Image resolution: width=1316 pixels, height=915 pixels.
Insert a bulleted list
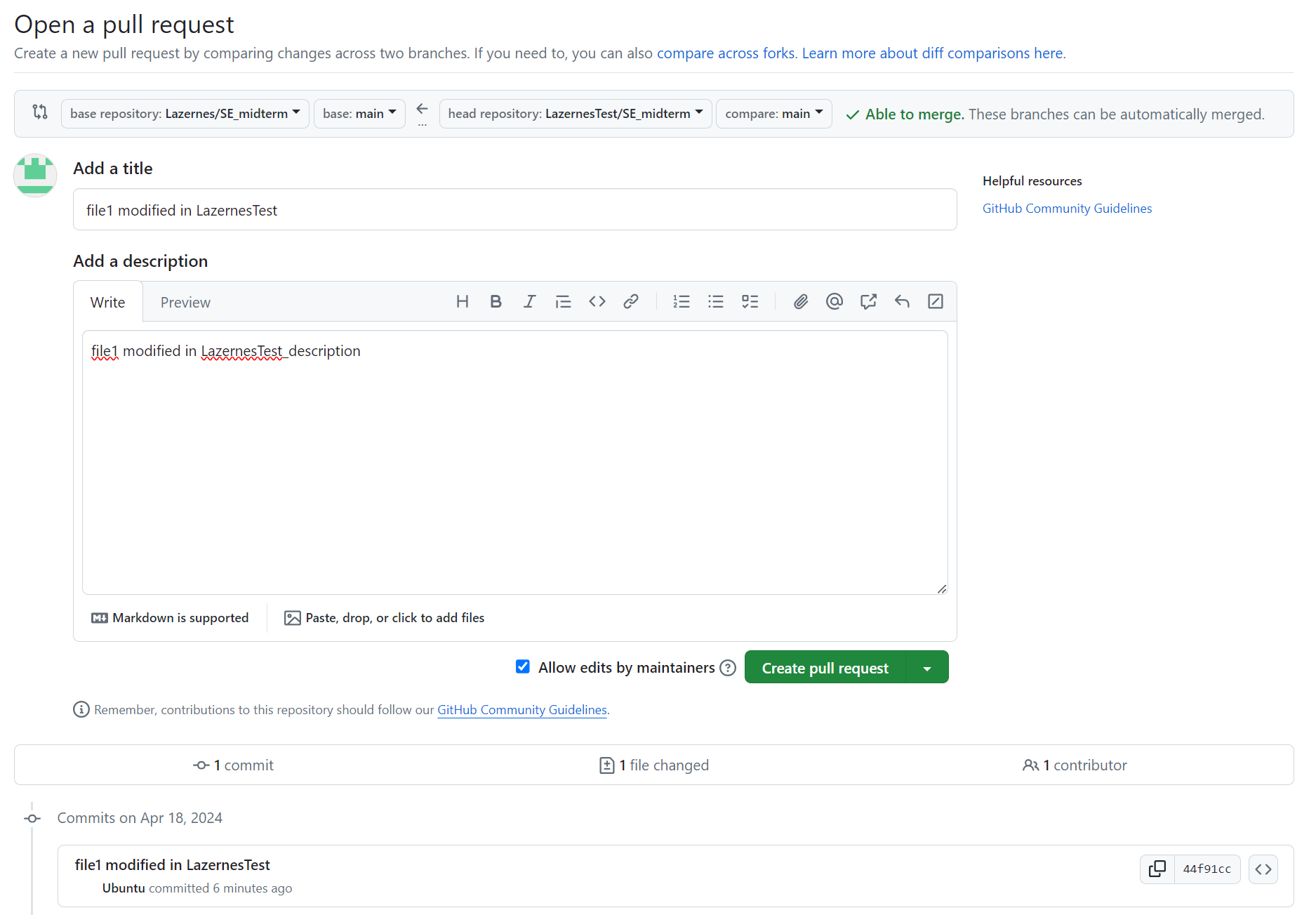[716, 302]
